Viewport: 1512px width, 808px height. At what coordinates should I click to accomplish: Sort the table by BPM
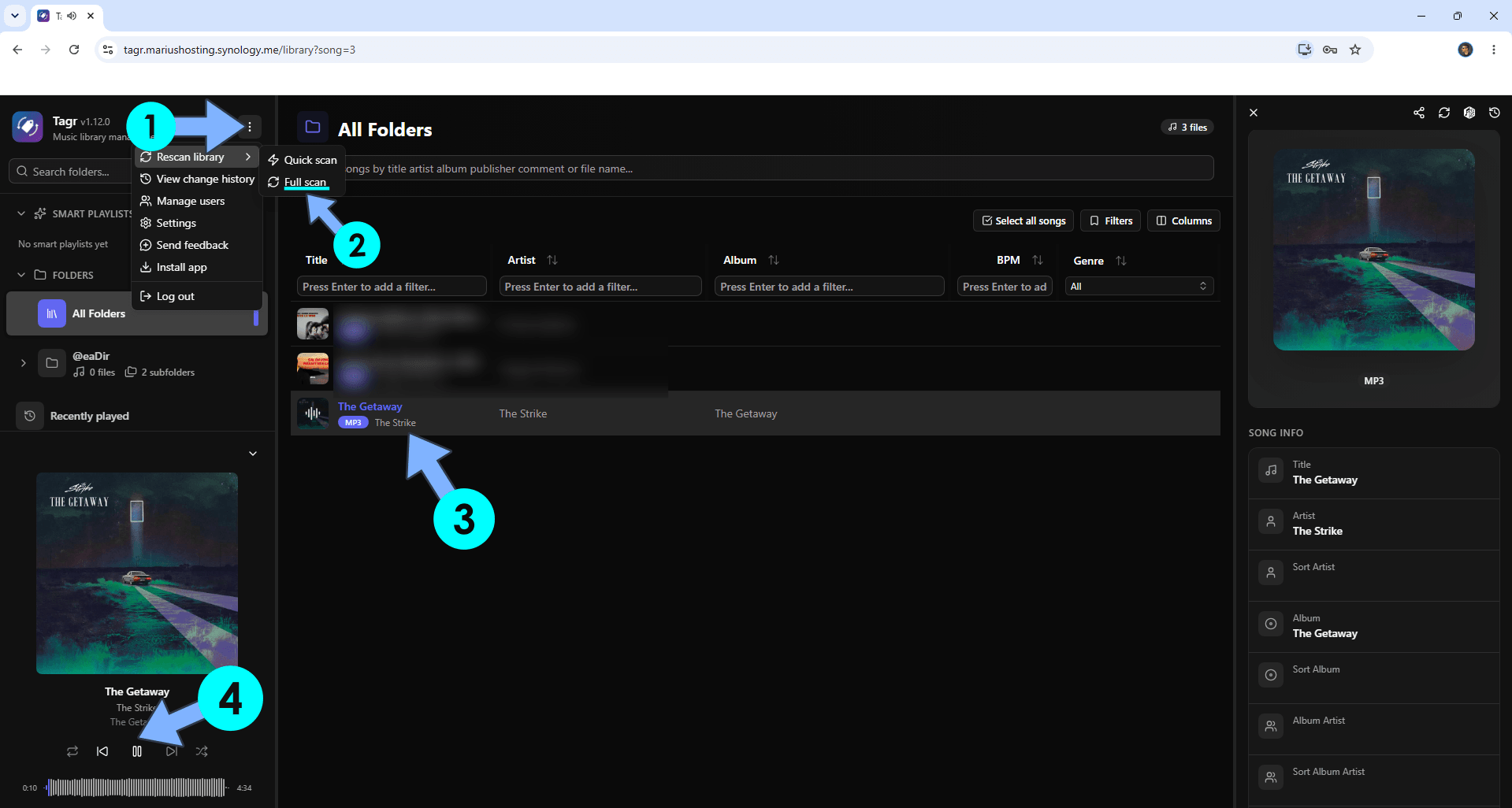point(1038,260)
